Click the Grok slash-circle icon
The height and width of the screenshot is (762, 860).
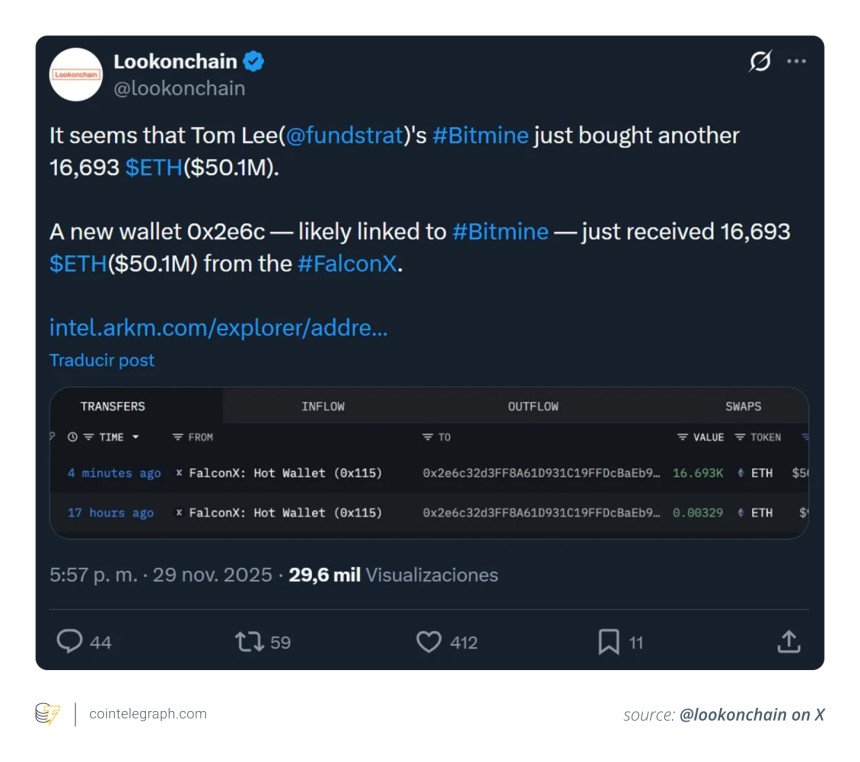(760, 61)
